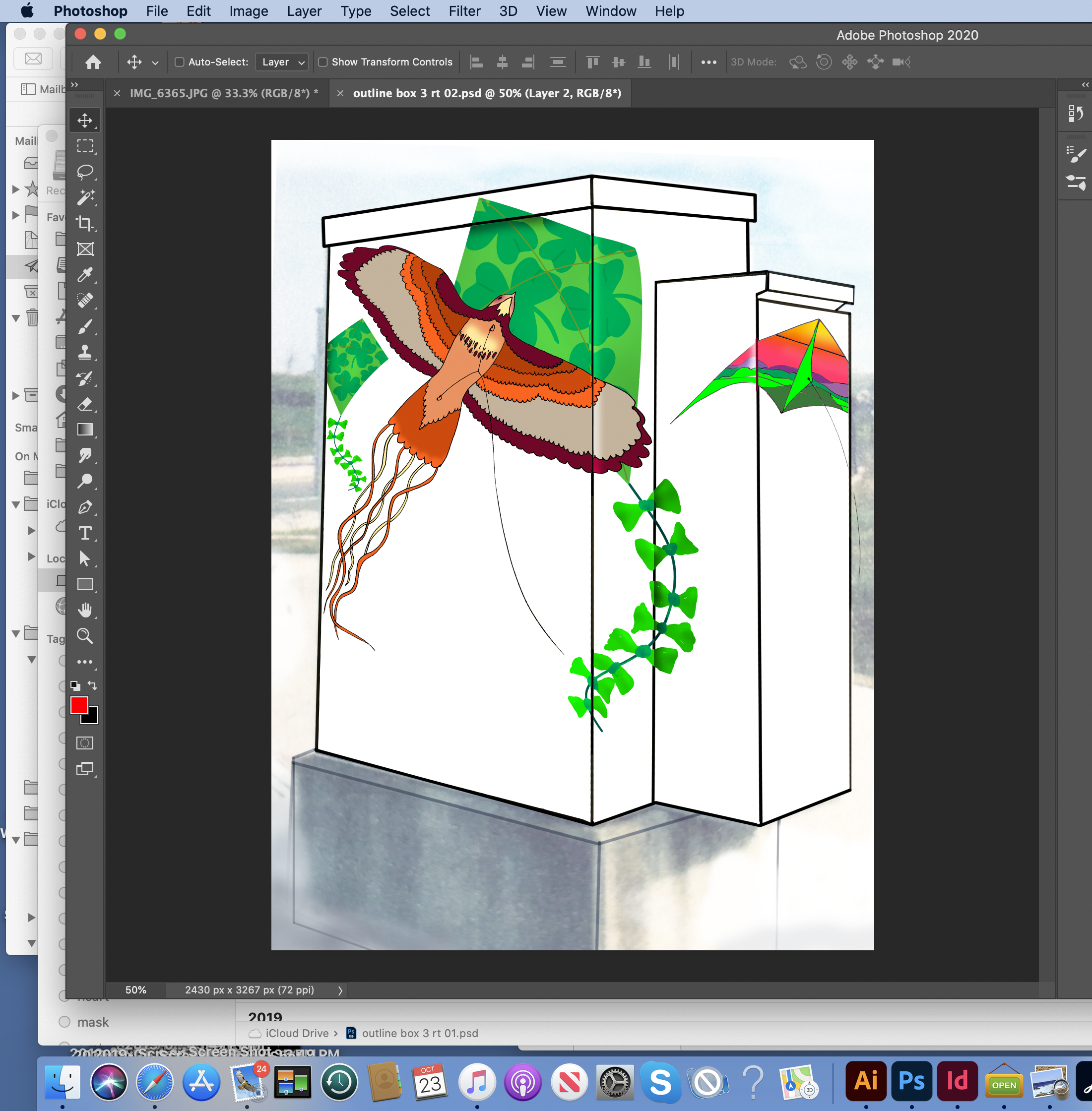Click the Home button in options bar
Viewport: 1092px width, 1111px height.
(x=93, y=62)
